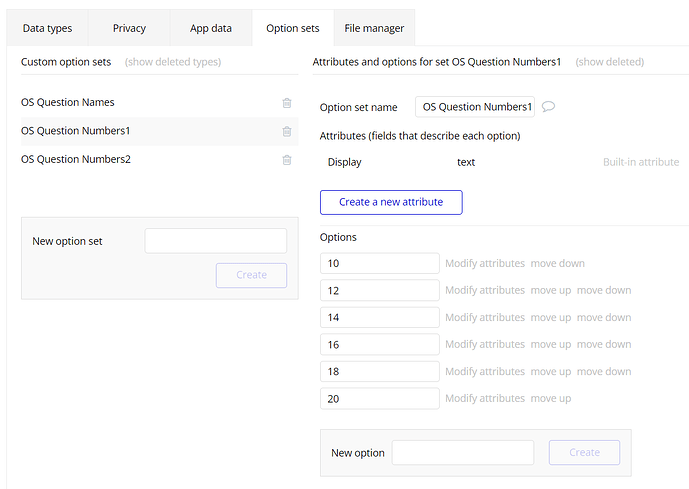Open the File manager tab
689x489 pixels.
pyautogui.click(x=374, y=28)
